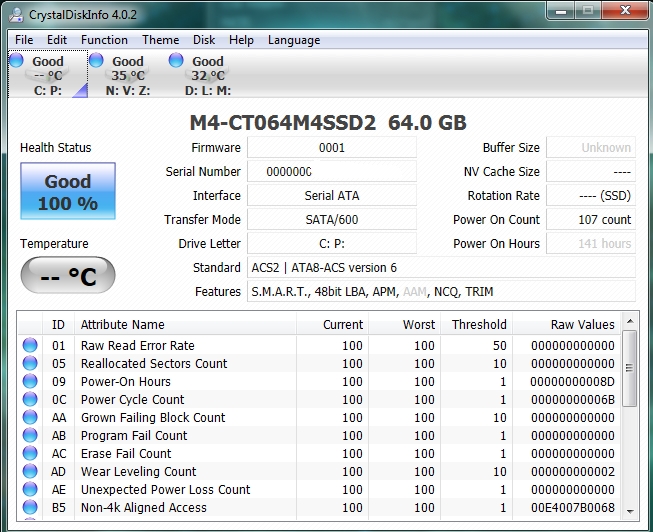The image size is (653, 532).
Task: Click status orb for Program Fail Count
Action: (30, 435)
